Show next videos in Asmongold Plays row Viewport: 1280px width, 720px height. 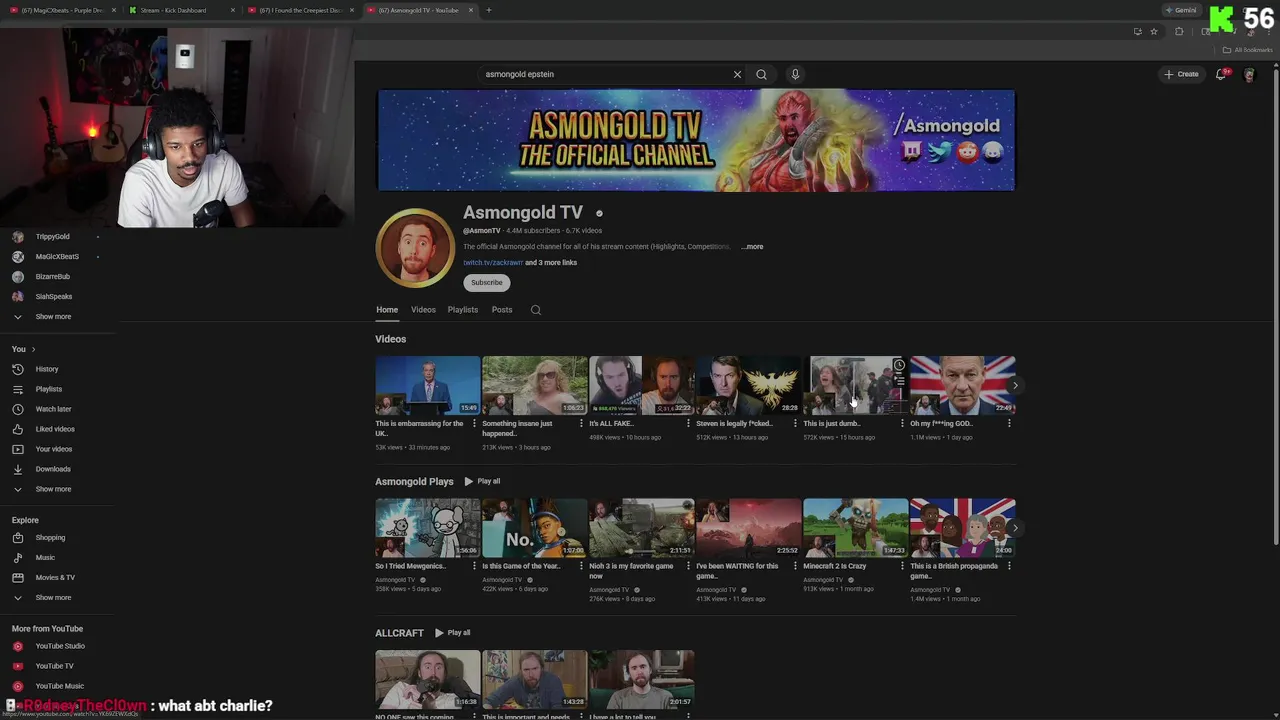click(1015, 528)
